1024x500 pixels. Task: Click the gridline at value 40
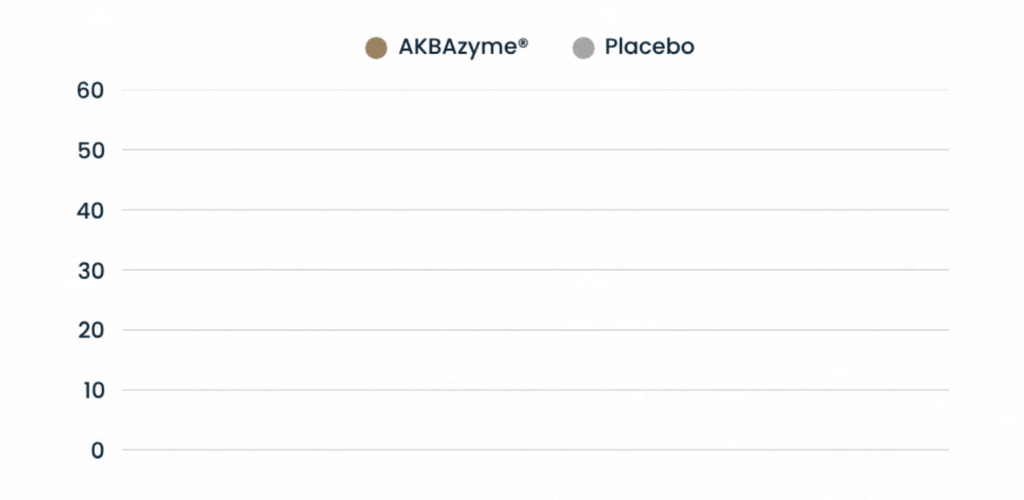point(535,210)
